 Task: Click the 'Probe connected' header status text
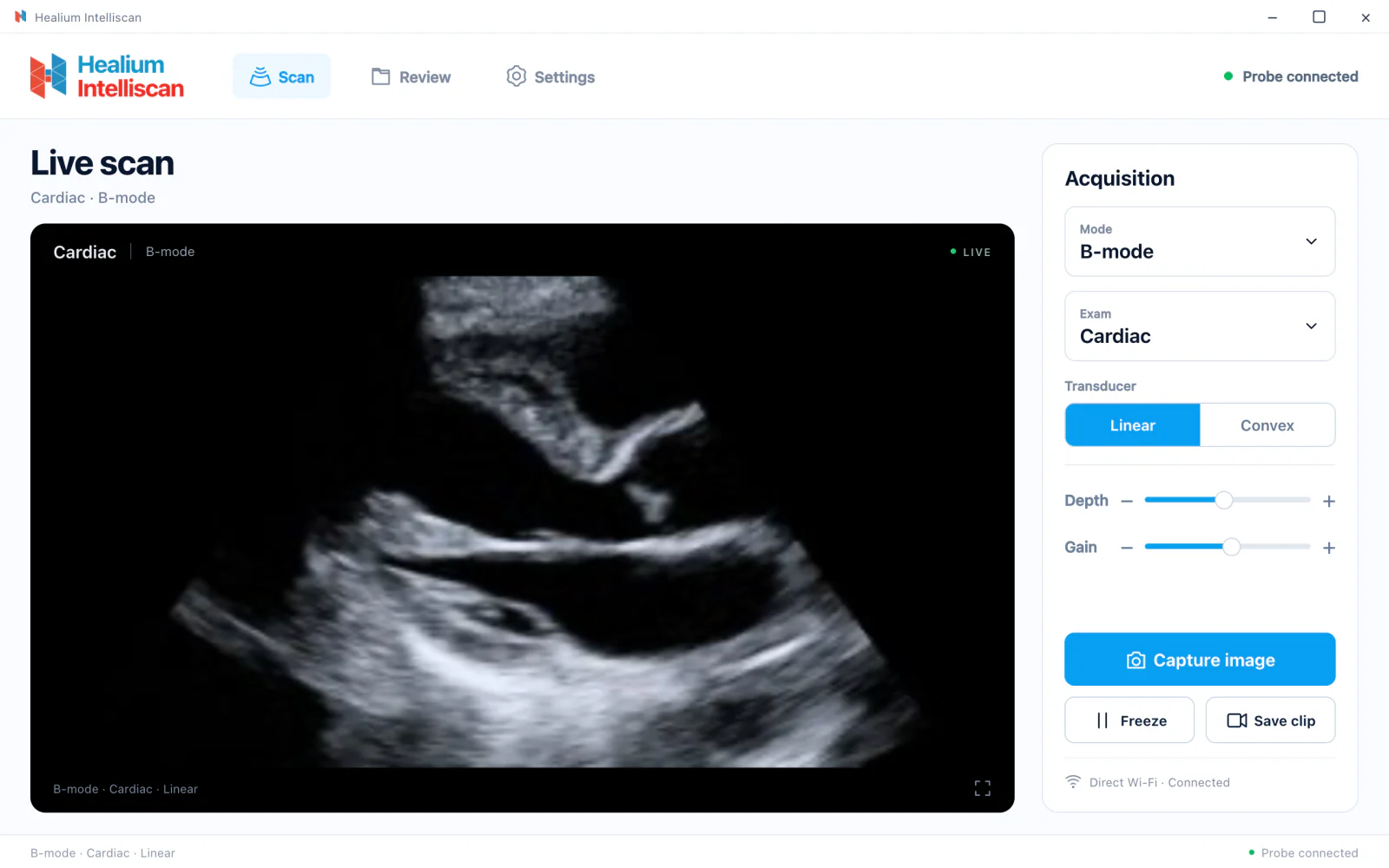[1300, 76]
